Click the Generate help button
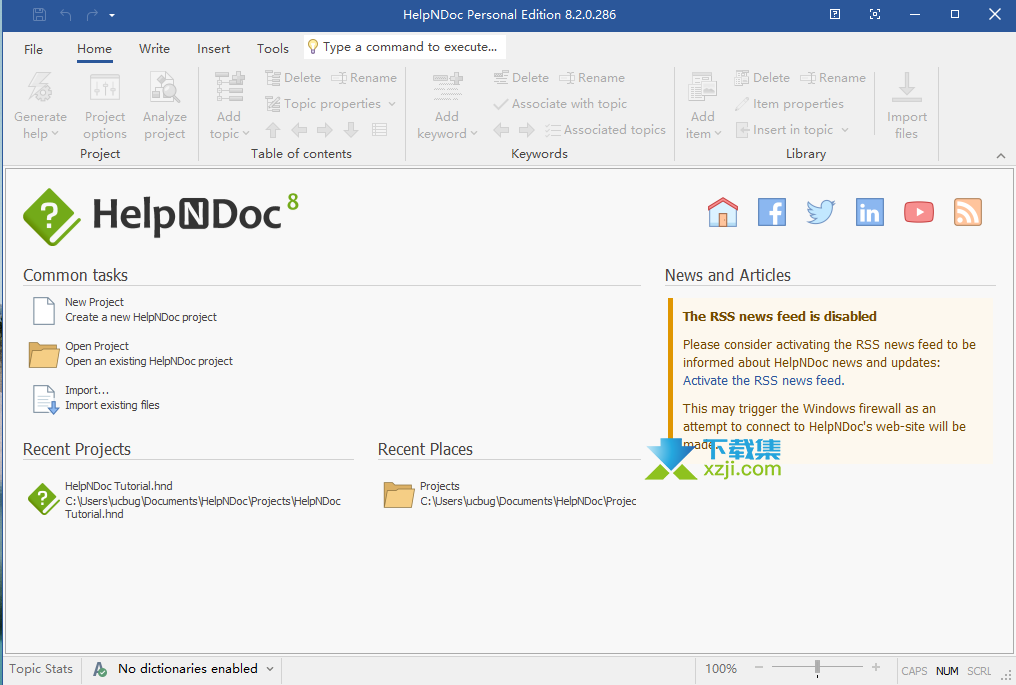 pyautogui.click(x=40, y=106)
